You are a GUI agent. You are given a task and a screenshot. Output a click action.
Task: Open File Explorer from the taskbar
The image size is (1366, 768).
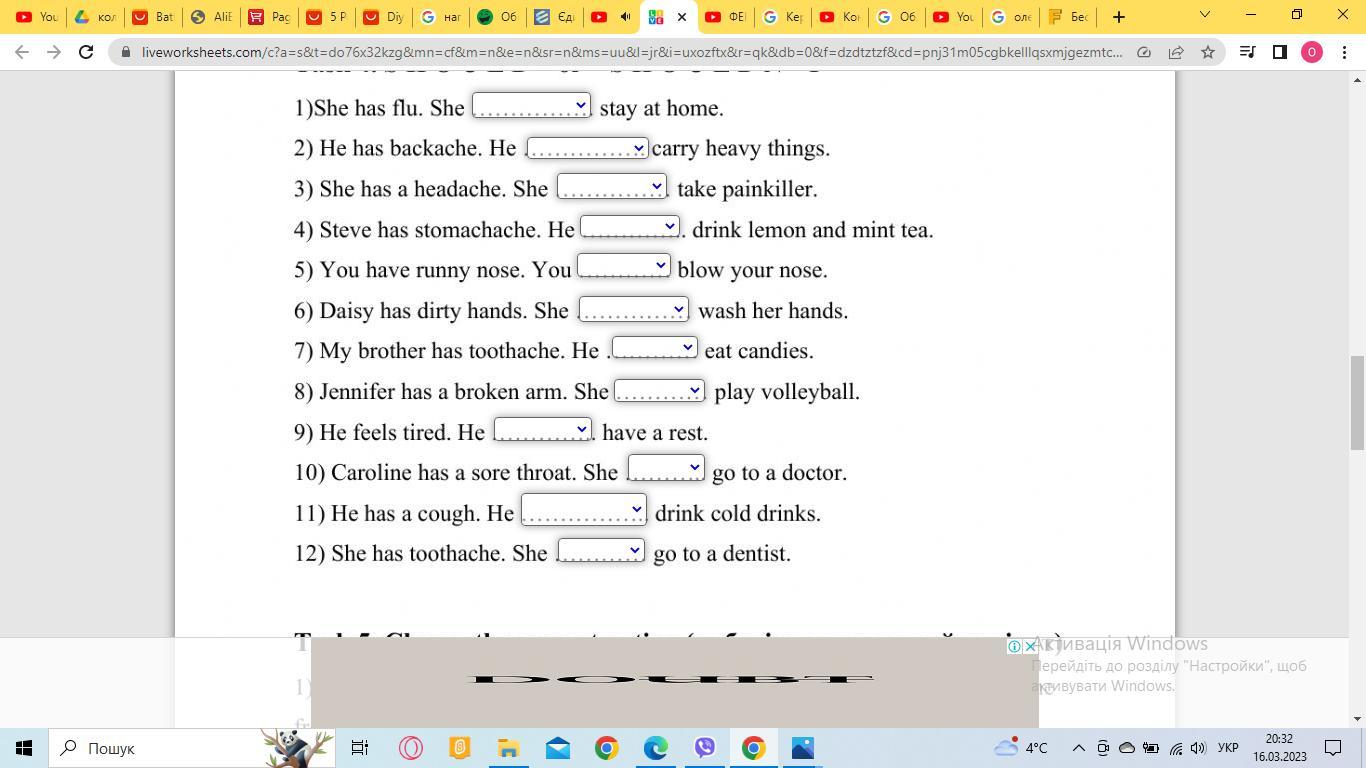click(508, 748)
